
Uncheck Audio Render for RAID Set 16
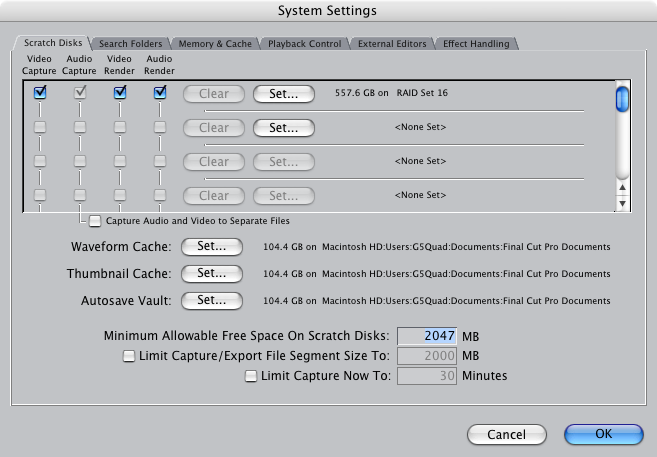(159, 93)
